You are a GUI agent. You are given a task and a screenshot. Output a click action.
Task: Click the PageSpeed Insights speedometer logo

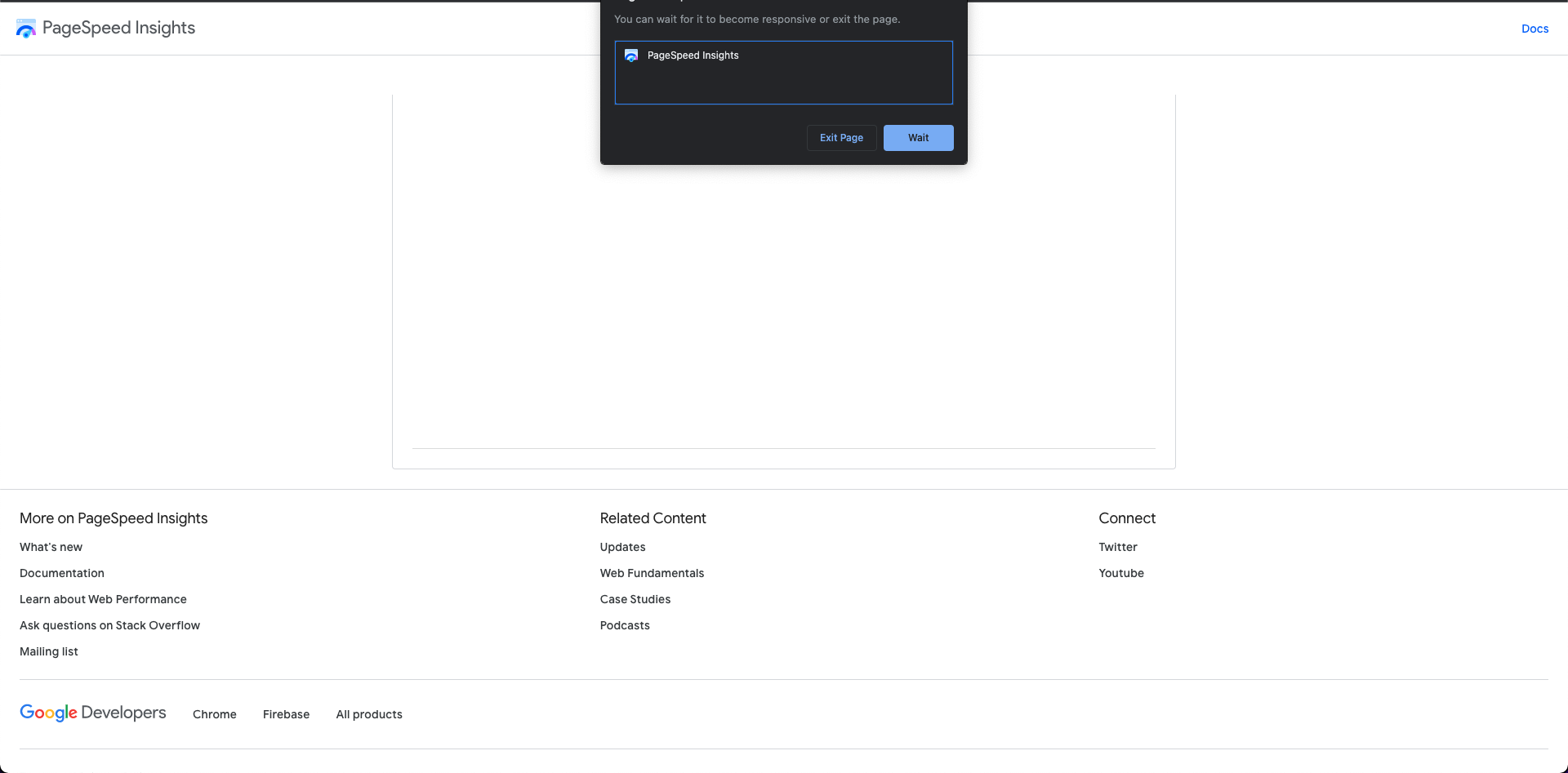coord(25,28)
